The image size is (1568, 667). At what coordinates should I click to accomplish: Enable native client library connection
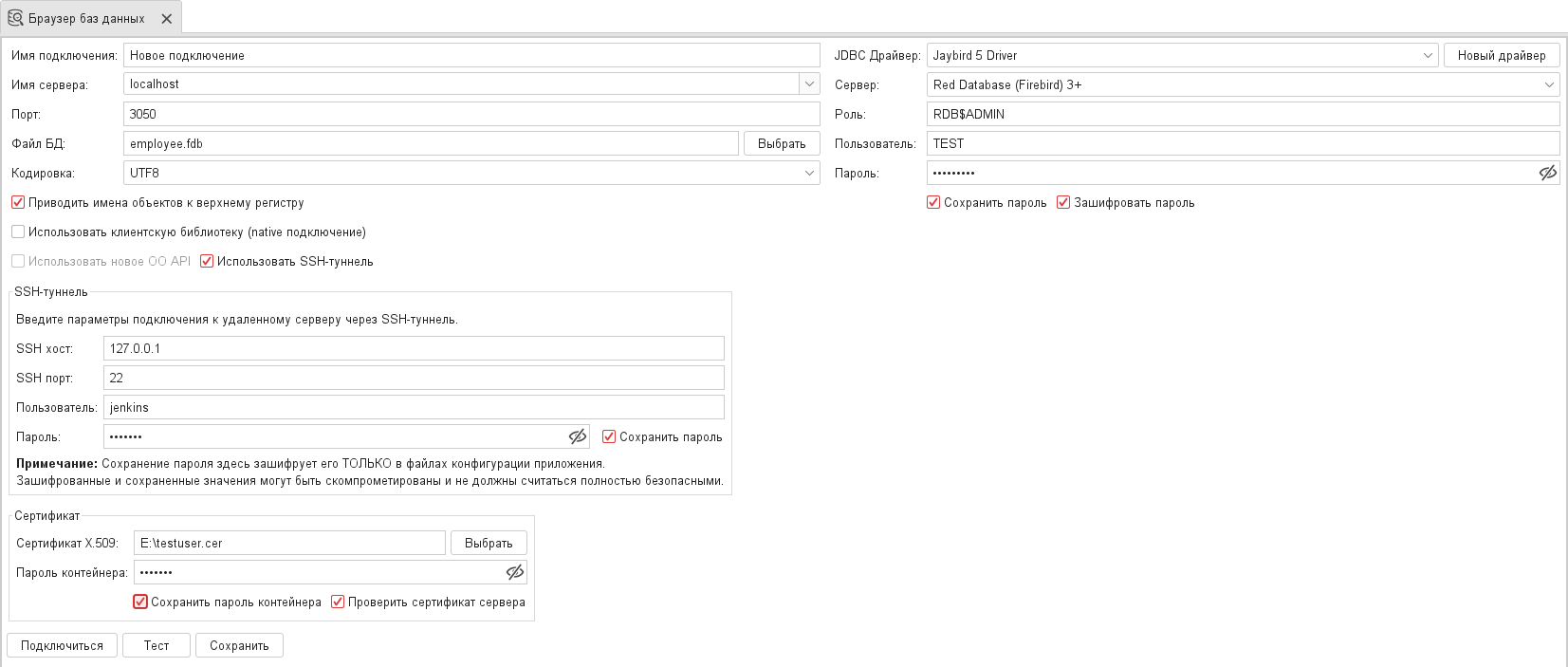point(18,232)
